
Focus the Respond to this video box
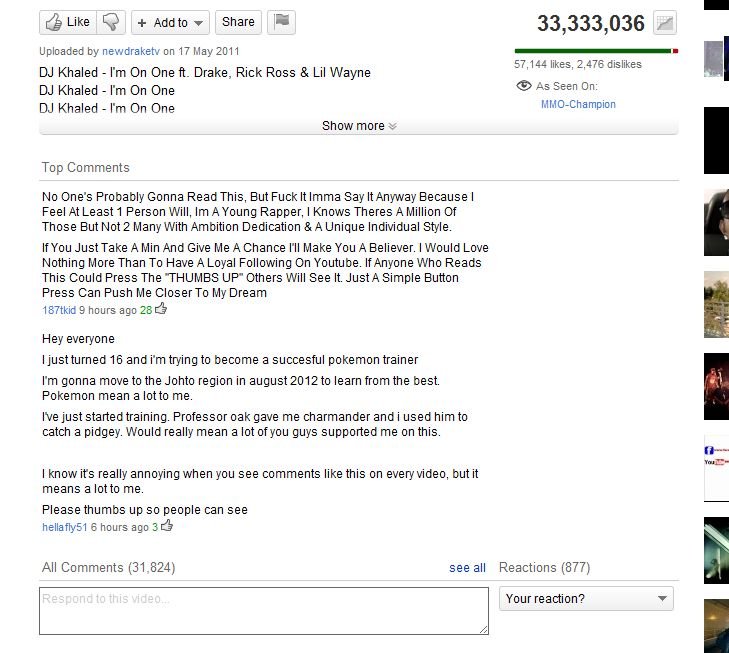click(264, 611)
